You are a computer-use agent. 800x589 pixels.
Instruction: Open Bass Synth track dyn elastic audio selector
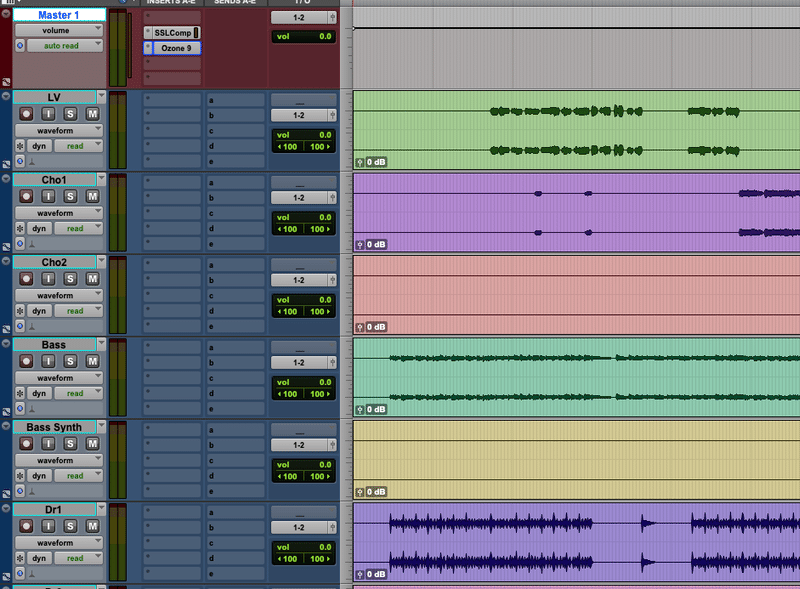point(39,476)
